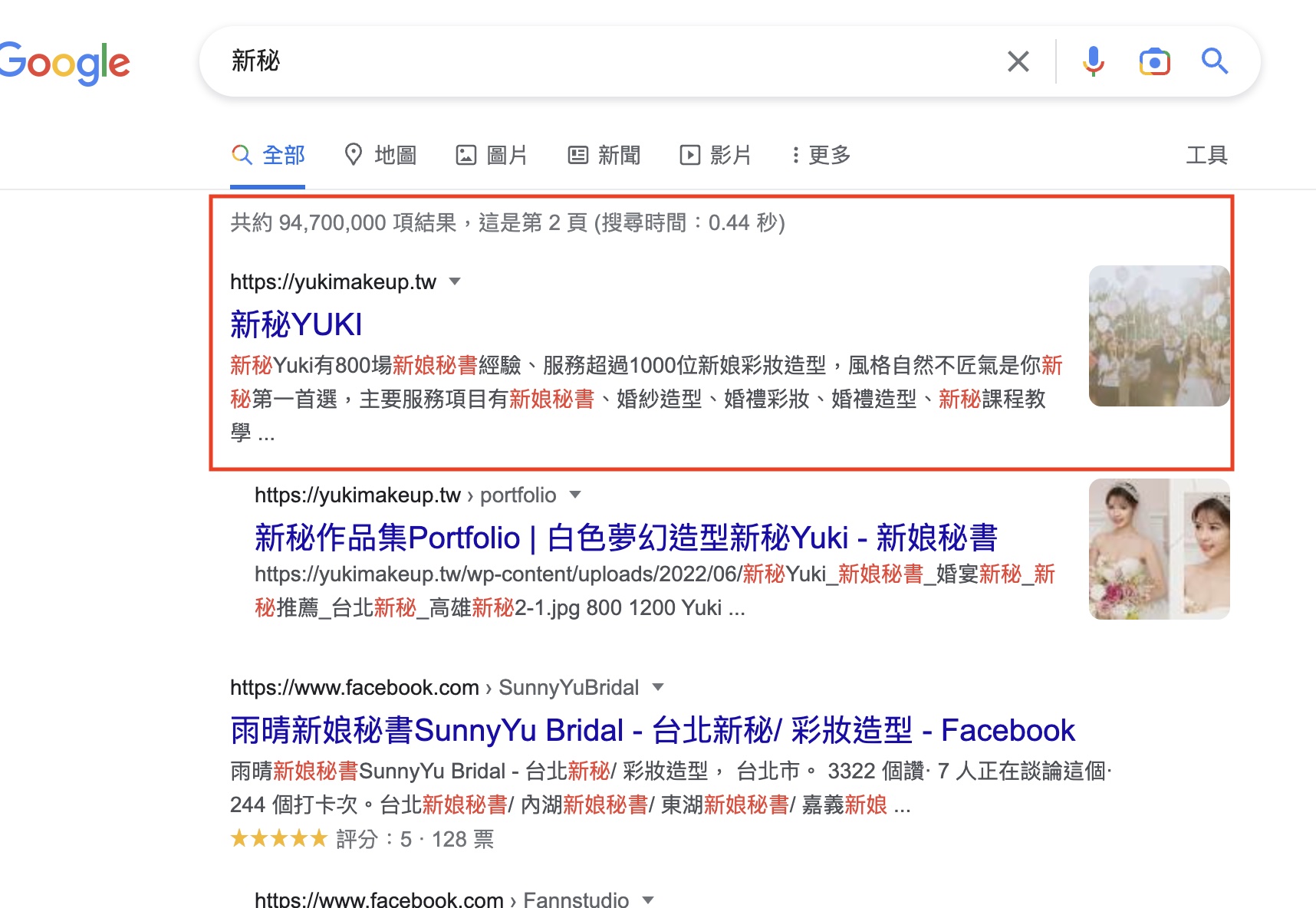Click the facebook.com › Fannstudio URL text
The width and height of the screenshot is (1316, 908).
[442, 899]
